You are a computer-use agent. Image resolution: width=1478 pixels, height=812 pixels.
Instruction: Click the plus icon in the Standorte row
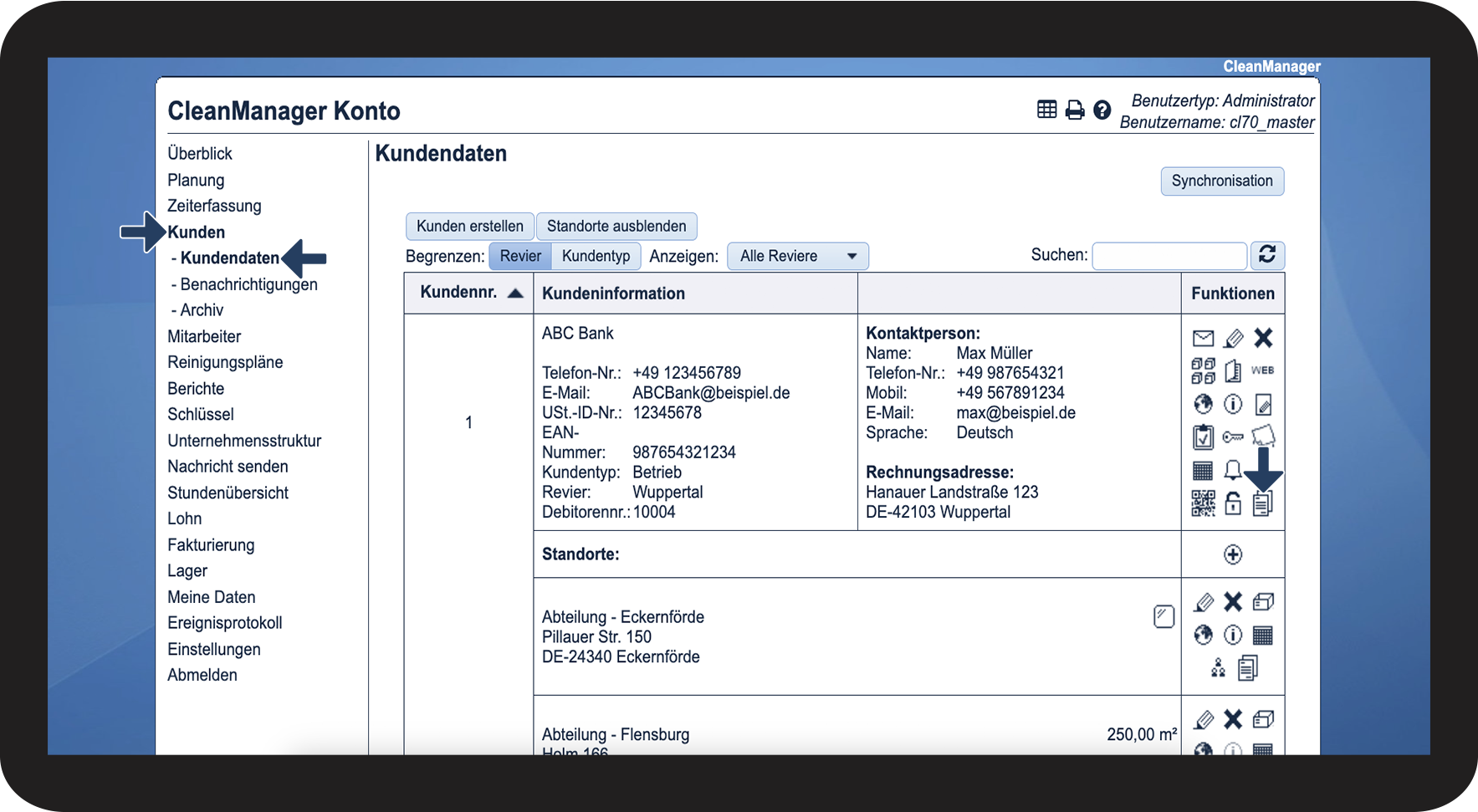tap(1233, 554)
